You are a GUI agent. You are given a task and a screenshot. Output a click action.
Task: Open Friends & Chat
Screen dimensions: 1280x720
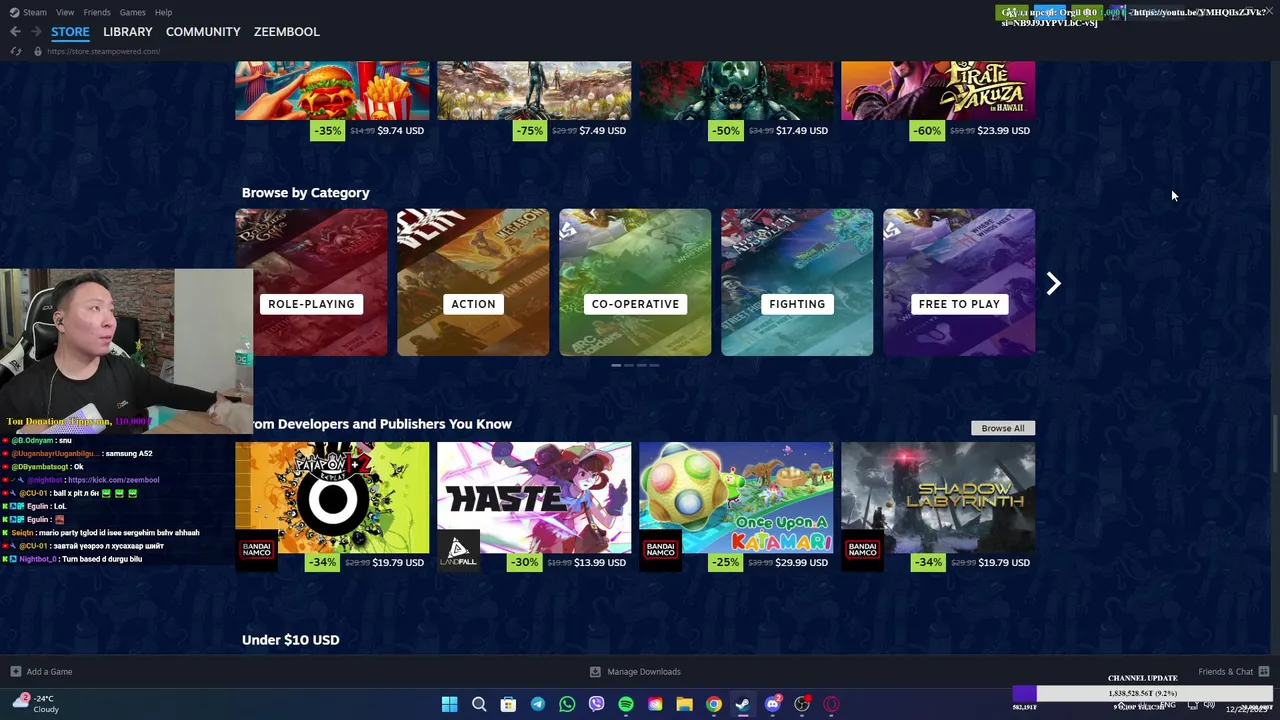[x=1233, y=672]
